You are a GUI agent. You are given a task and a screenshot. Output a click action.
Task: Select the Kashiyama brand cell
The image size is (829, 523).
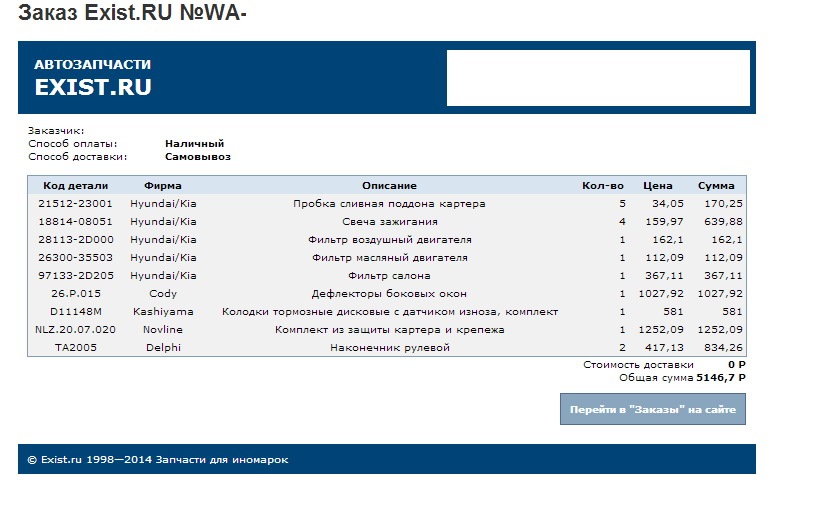(x=163, y=311)
